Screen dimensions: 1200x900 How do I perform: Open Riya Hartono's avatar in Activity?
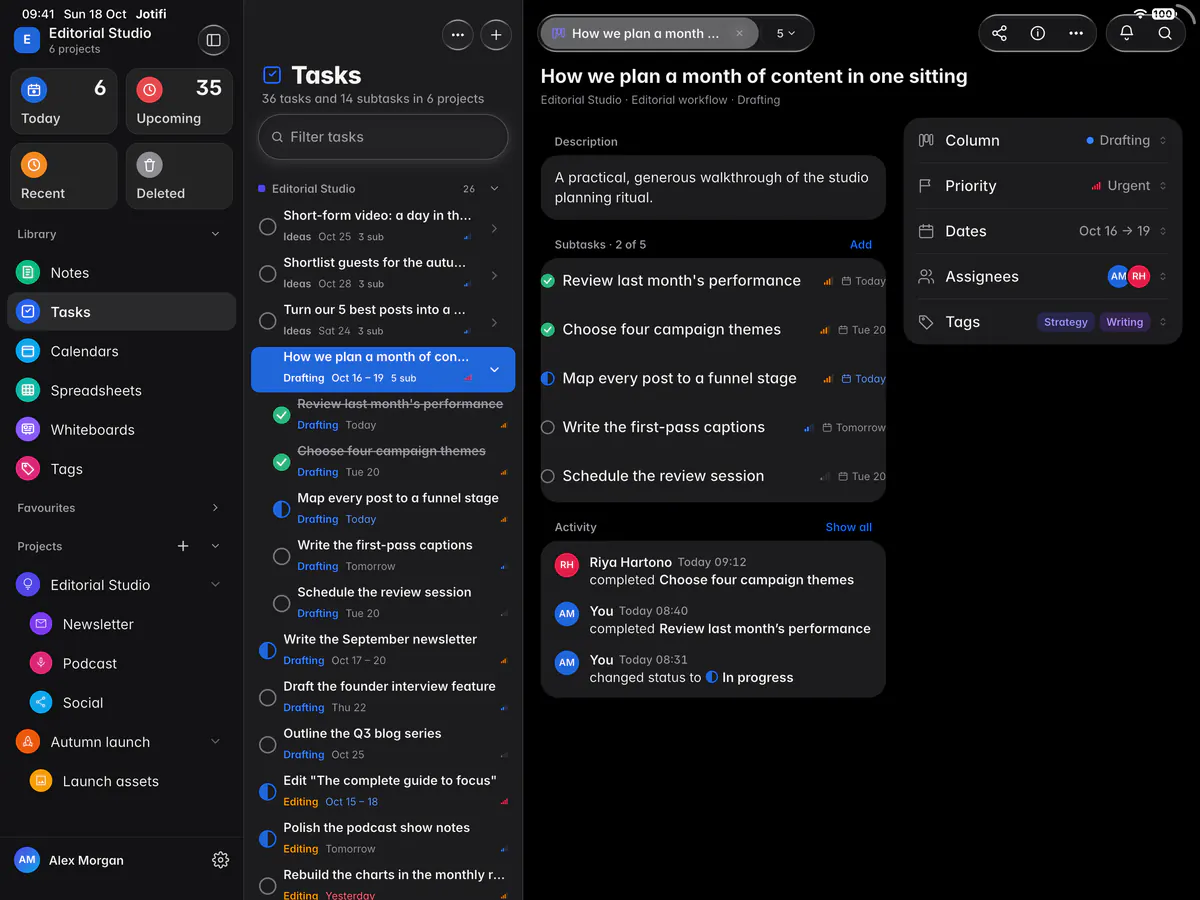click(567, 565)
